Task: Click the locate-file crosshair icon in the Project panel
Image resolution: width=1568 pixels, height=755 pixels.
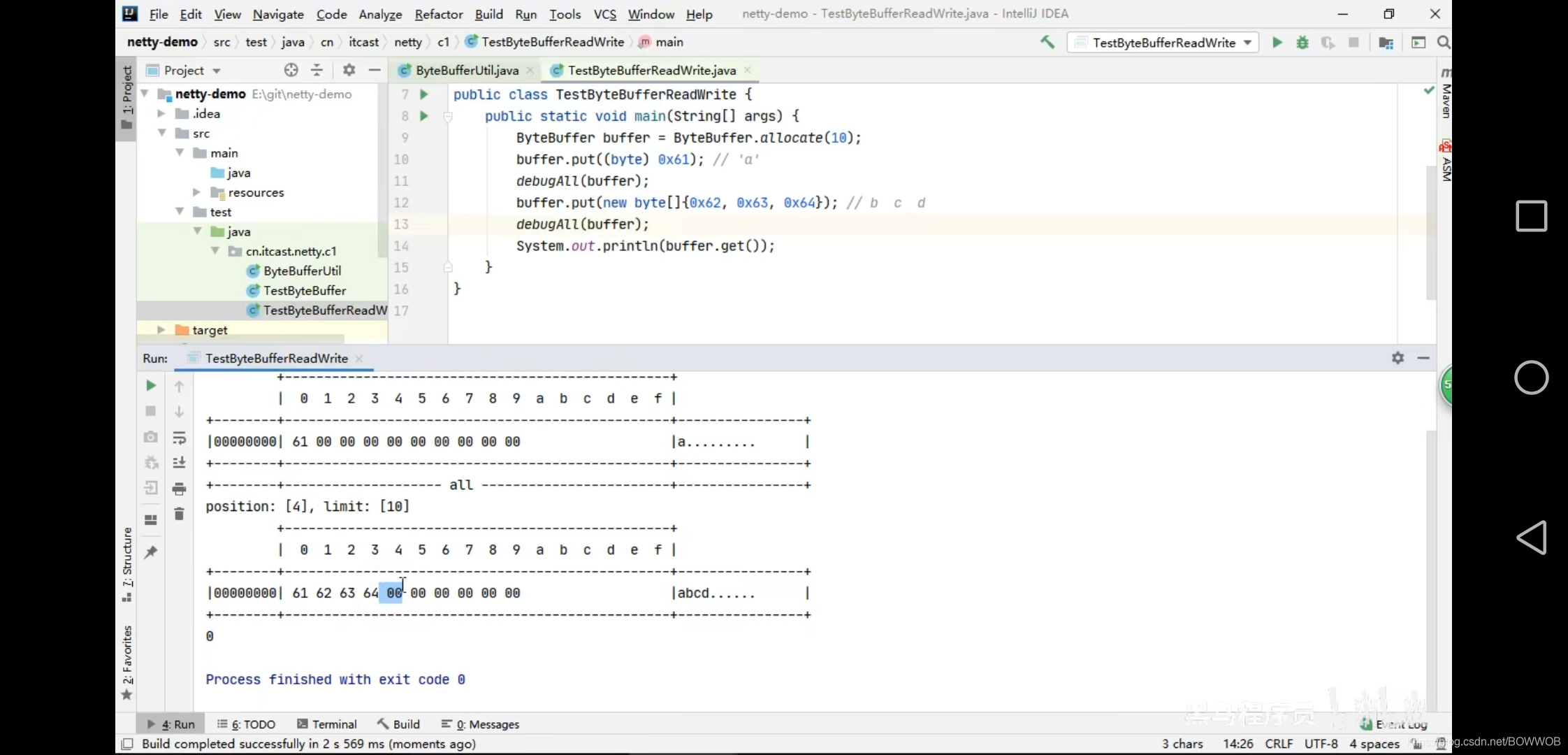Action: (x=291, y=70)
